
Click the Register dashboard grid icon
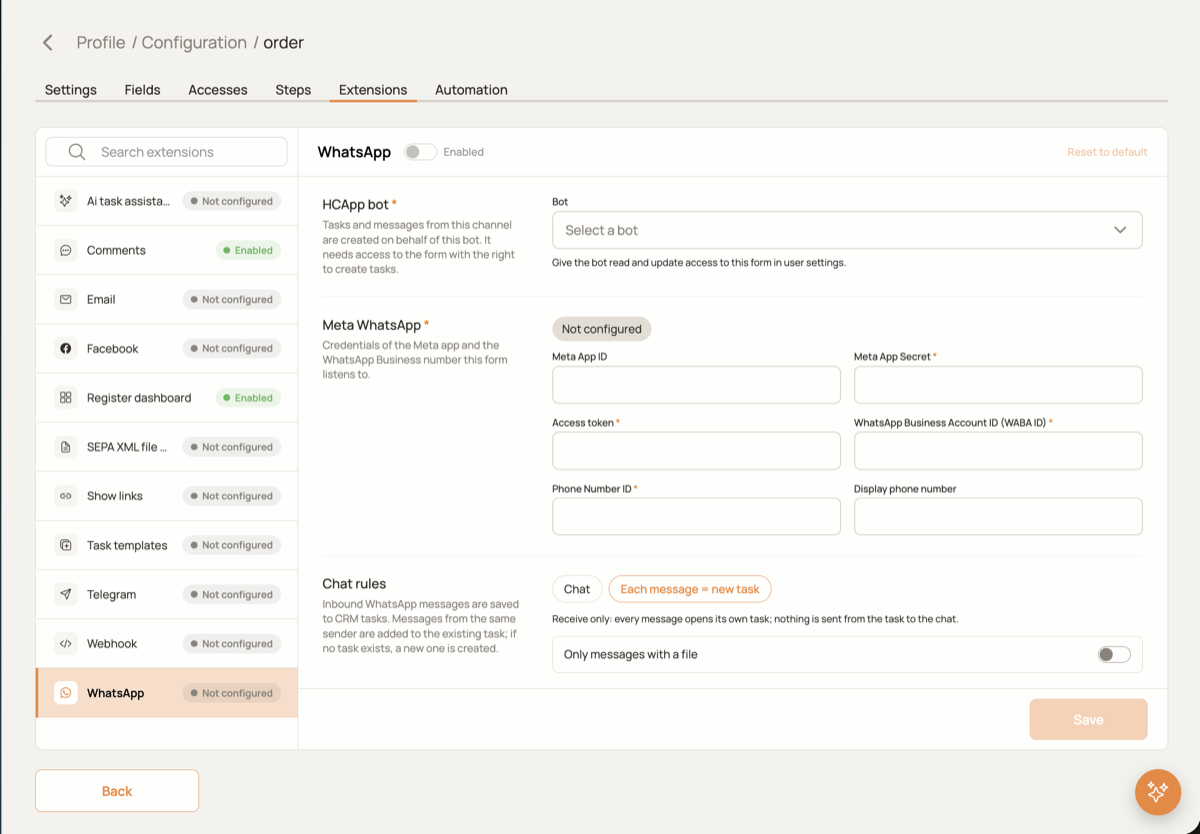pos(66,398)
